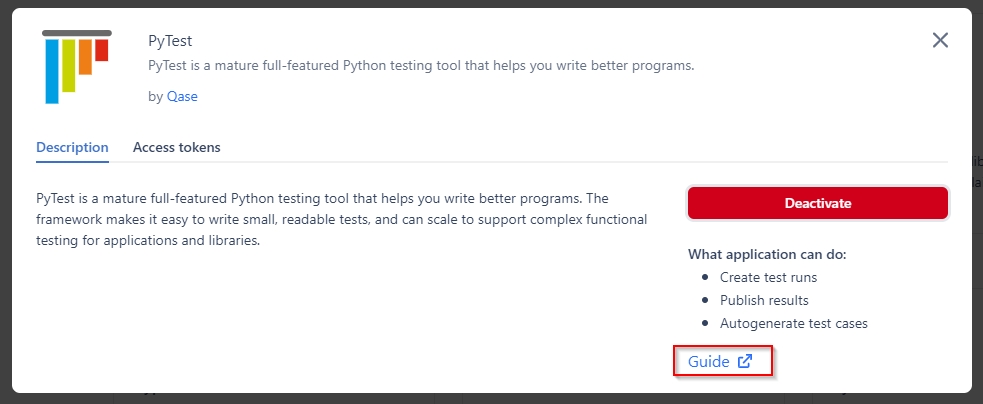Click the red bar in PyTest logo

coord(101,50)
